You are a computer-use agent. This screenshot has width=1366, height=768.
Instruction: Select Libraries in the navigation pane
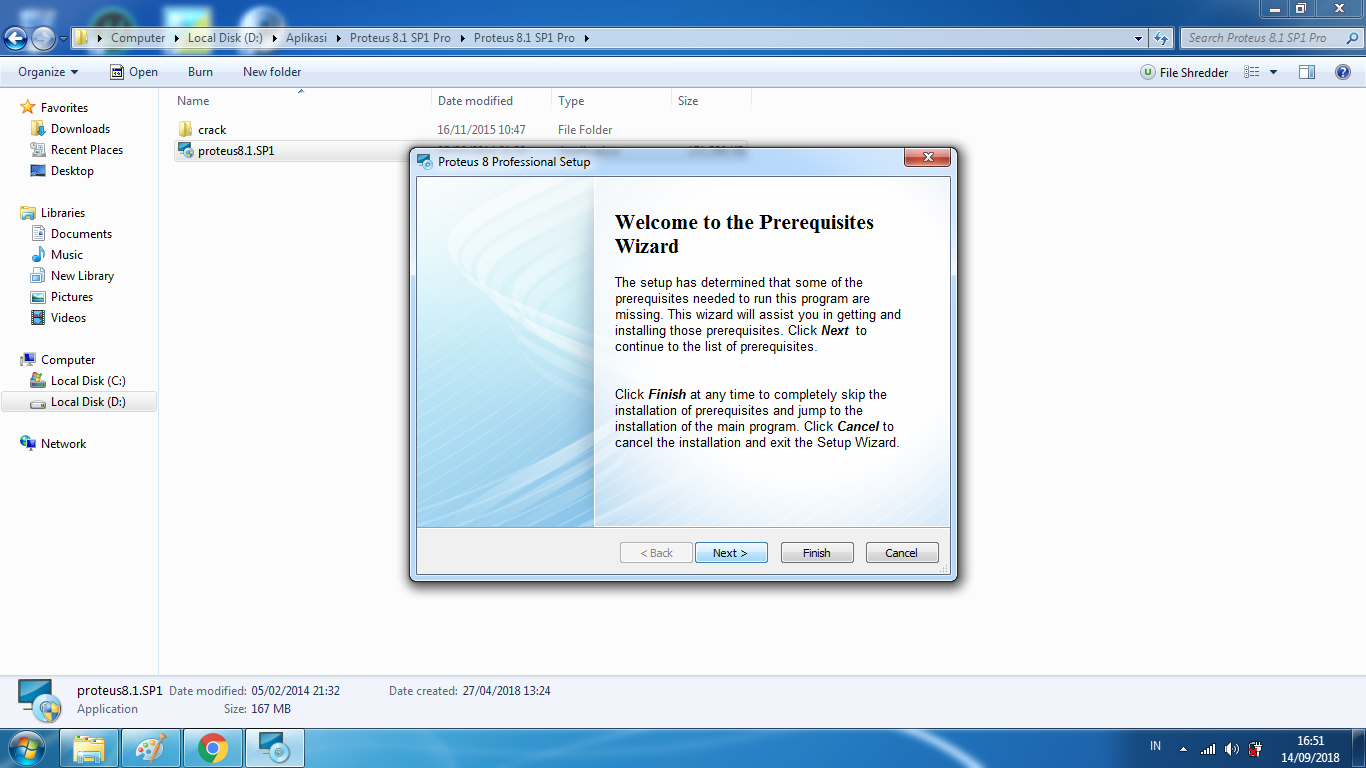click(62, 213)
